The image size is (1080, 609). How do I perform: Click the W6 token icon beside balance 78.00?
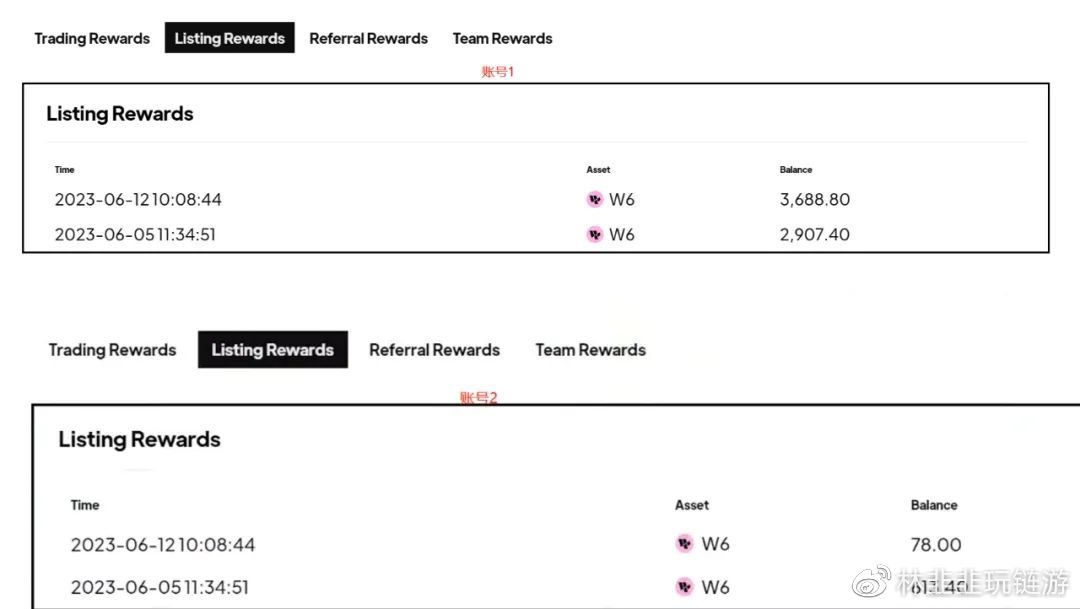click(x=684, y=544)
